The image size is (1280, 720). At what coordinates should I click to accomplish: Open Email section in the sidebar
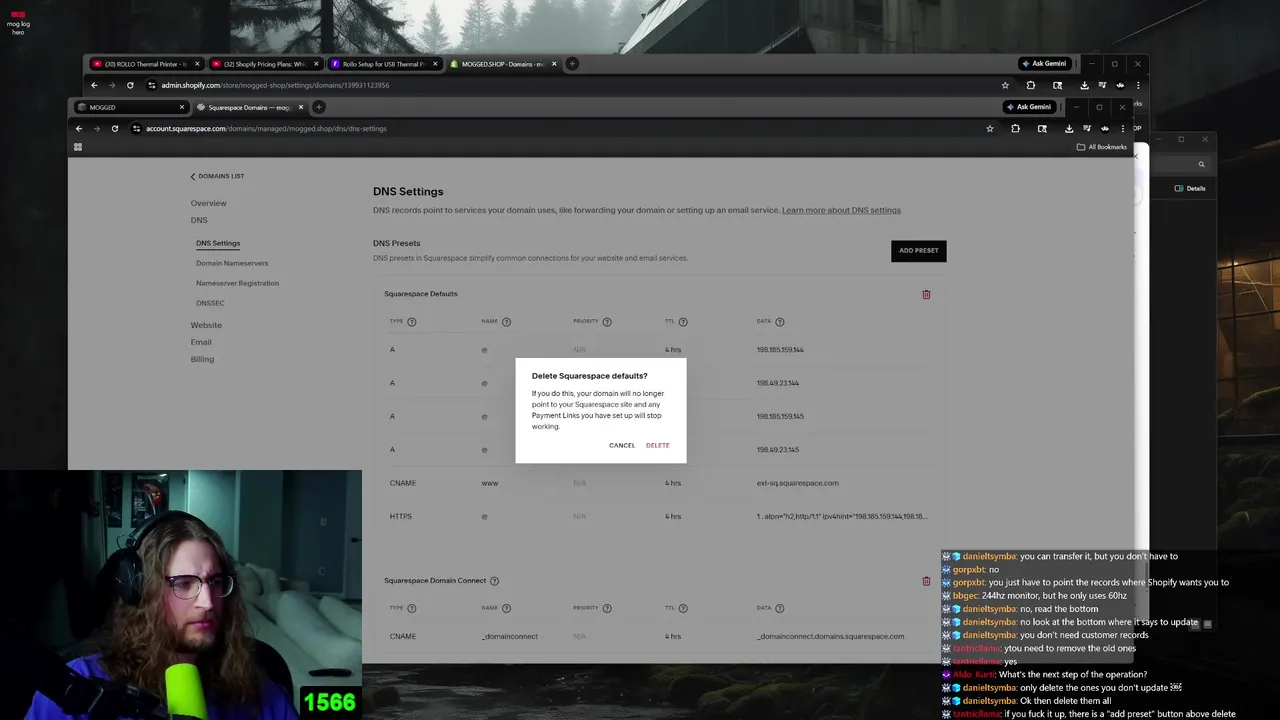pyautogui.click(x=201, y=342)
